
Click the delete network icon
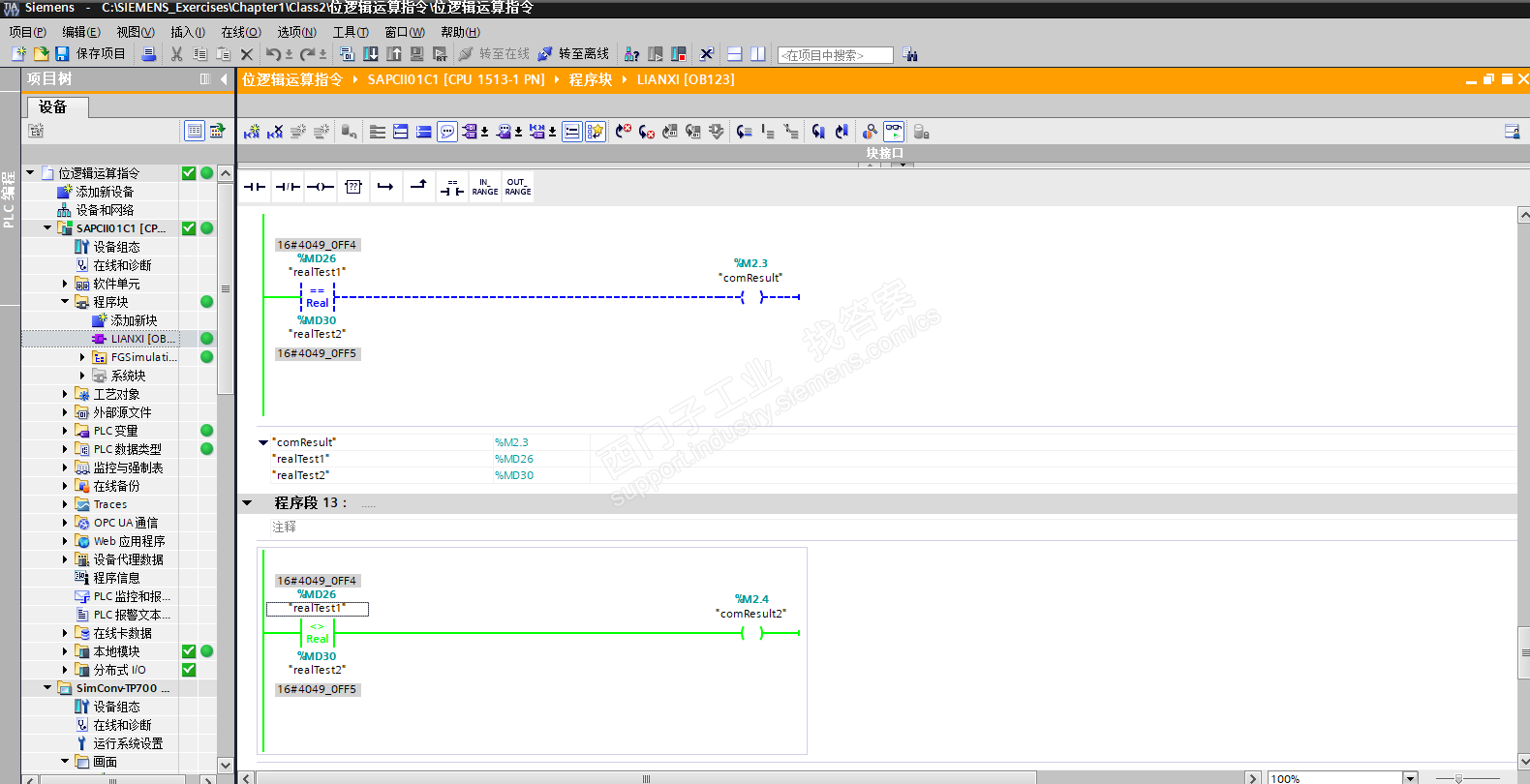tap(275, 132)
